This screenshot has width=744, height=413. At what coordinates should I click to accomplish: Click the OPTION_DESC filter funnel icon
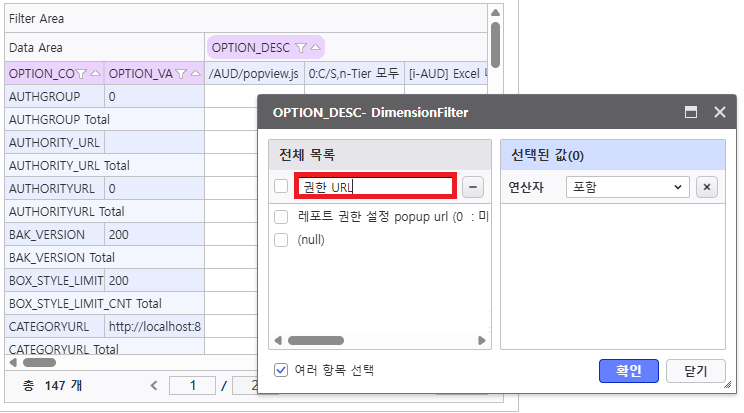tap(301, 47)
